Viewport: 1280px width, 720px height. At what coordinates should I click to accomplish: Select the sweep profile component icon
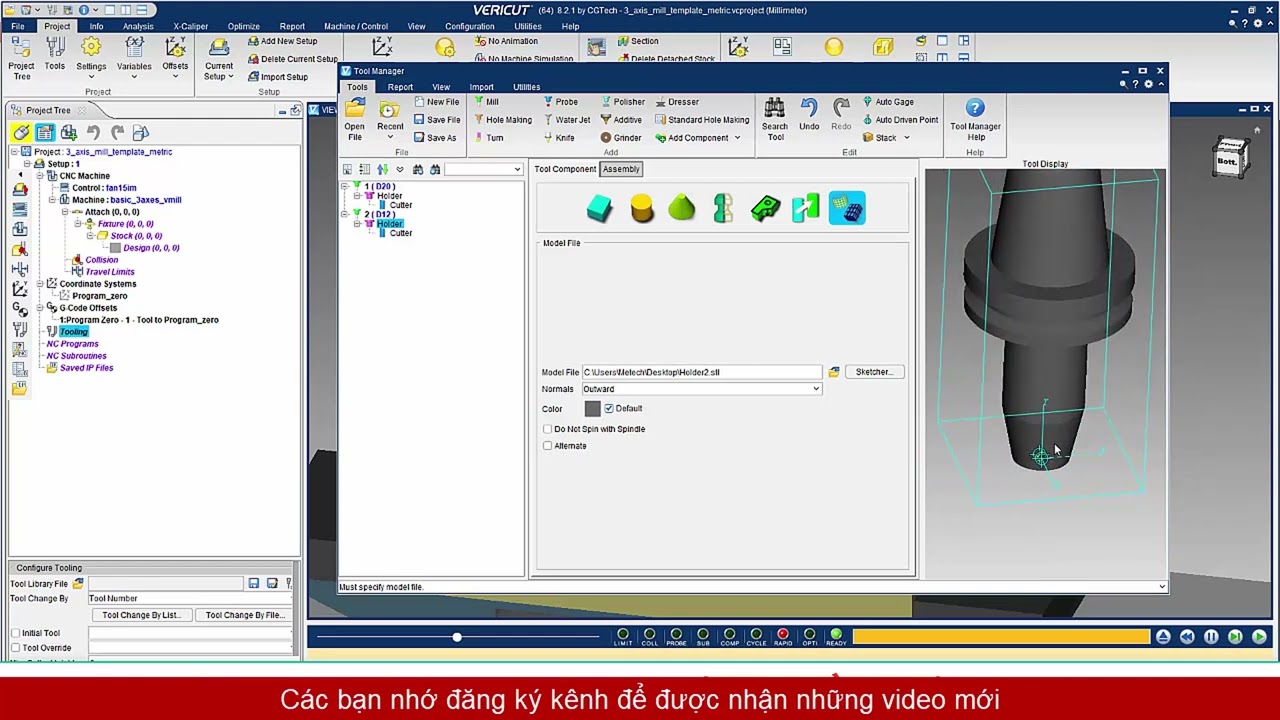tap(765, 208)
